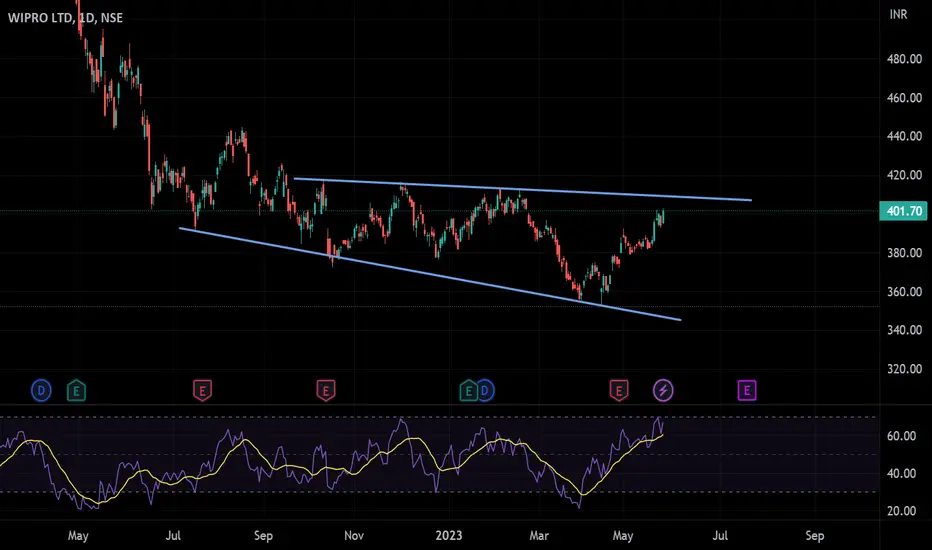Click the 60.00 RSI scale label
Image resolution: width=932 pixels, height=550 pixels.
coord(901,436)
